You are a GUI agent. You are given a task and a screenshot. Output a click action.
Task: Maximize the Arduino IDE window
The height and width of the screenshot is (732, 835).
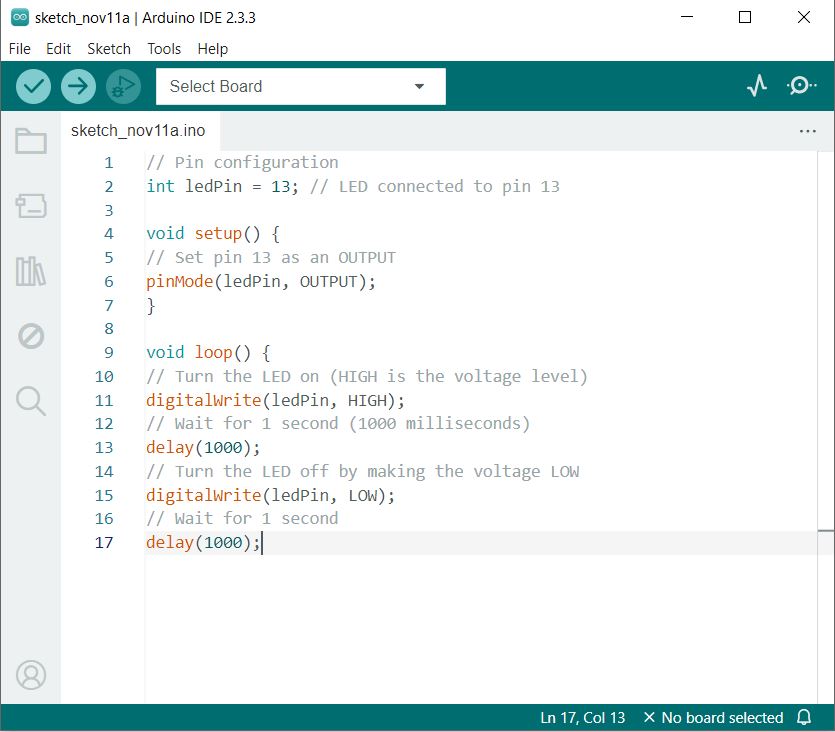[x=745, y=17]
